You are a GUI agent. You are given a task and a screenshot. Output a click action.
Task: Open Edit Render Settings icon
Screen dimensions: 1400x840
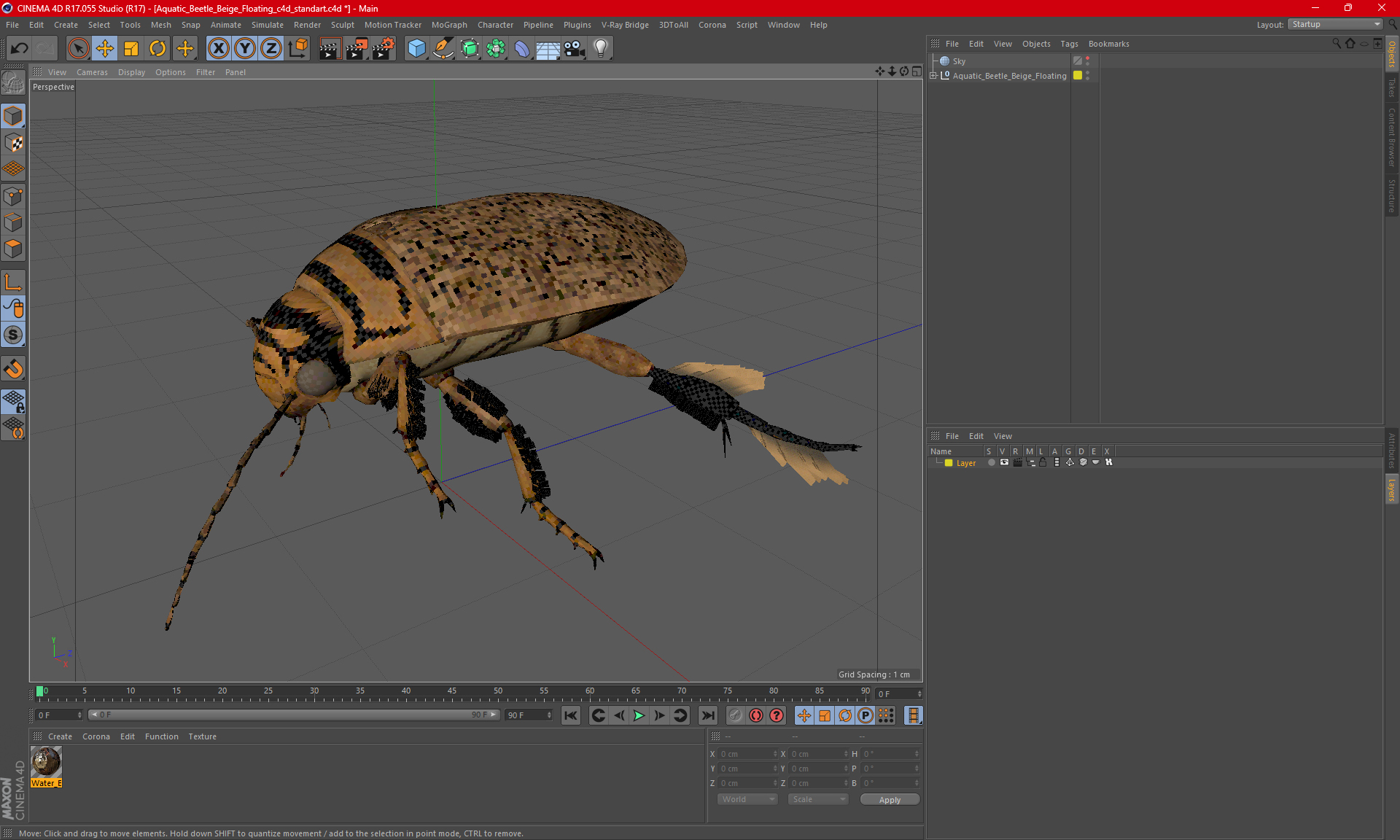pos(384,49)
